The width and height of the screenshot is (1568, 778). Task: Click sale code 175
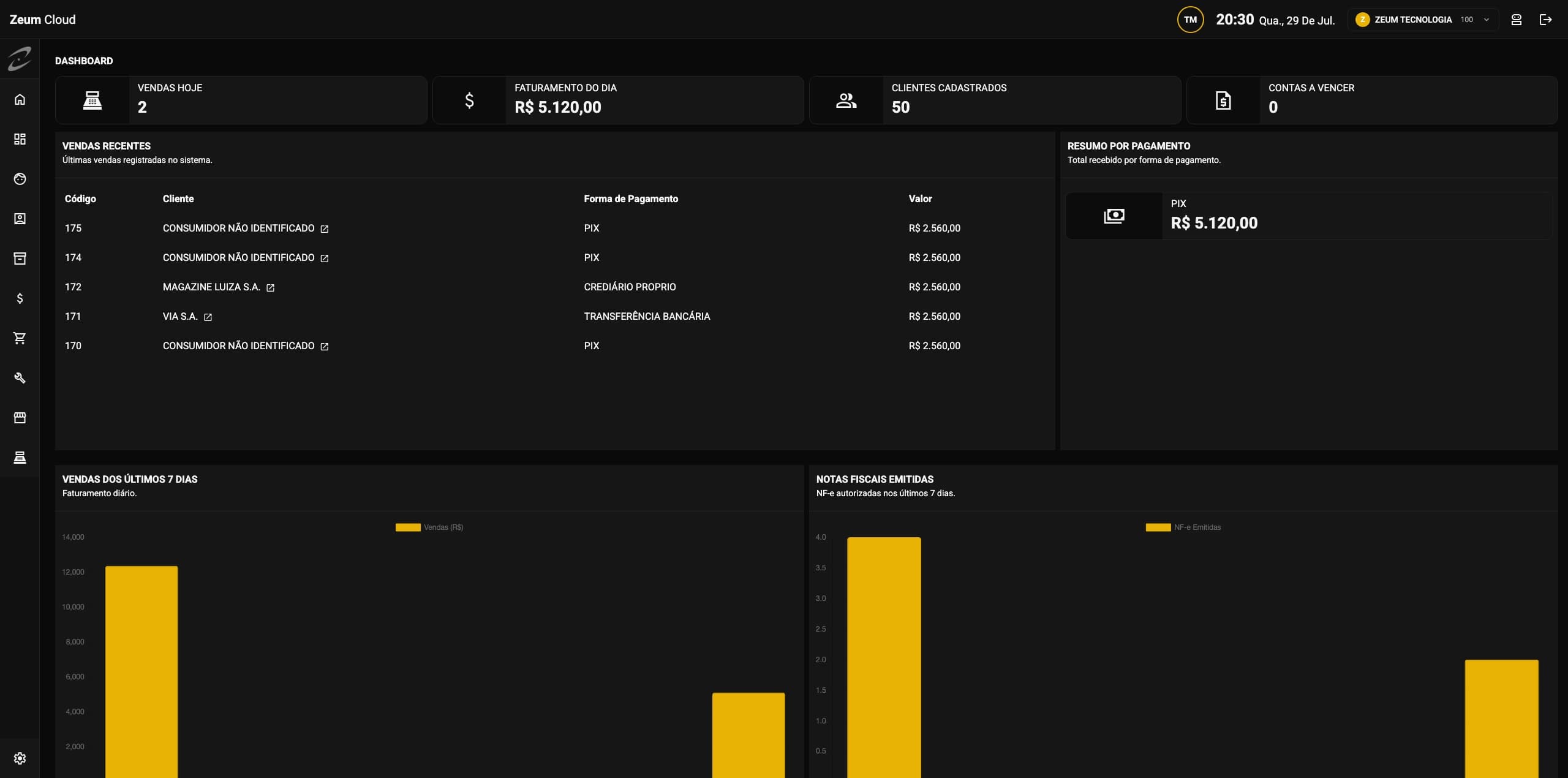pos(73,228)
